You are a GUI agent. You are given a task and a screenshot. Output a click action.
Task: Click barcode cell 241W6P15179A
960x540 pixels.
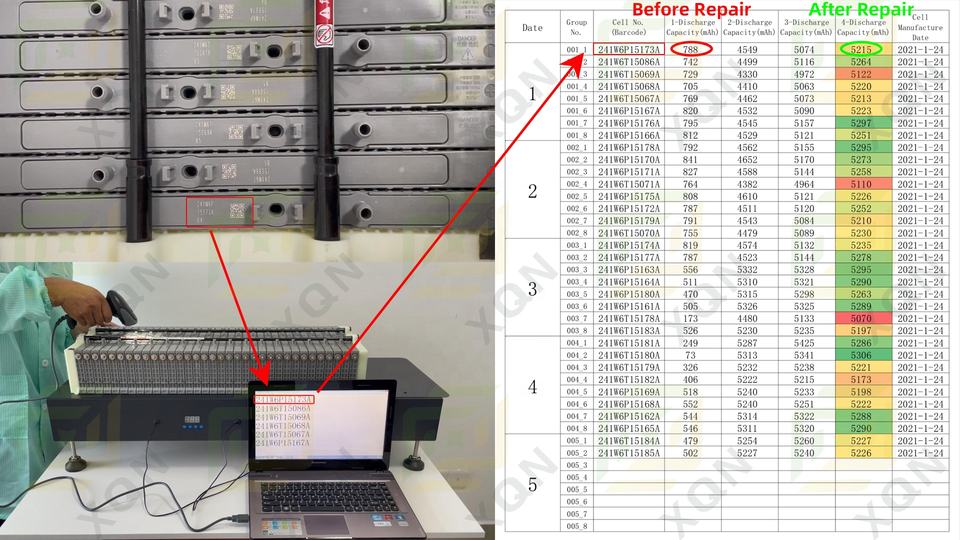pos(629,221)
